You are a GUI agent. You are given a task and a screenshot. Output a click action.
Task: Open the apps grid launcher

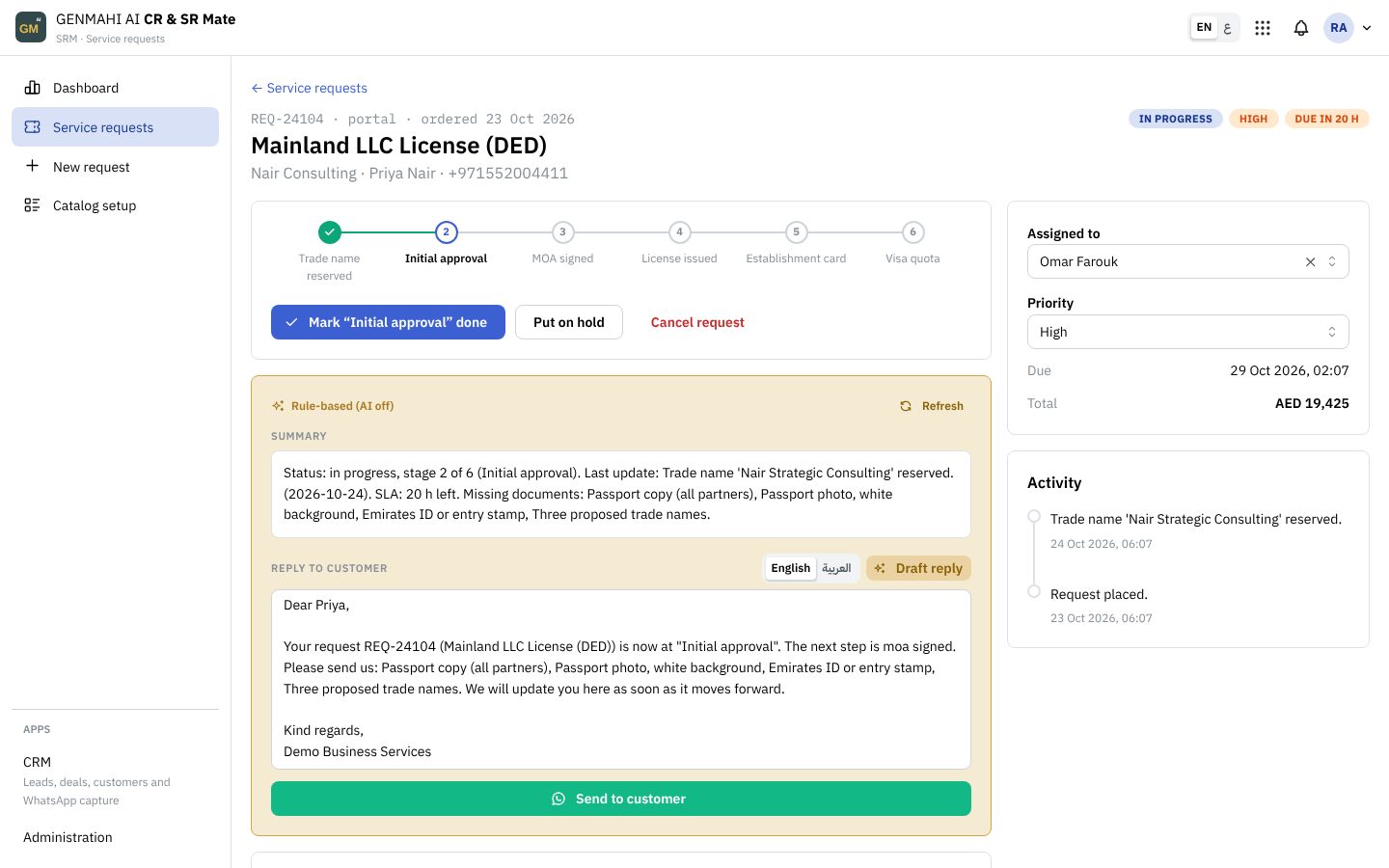pyautogui.click(x=1263, y=28)
